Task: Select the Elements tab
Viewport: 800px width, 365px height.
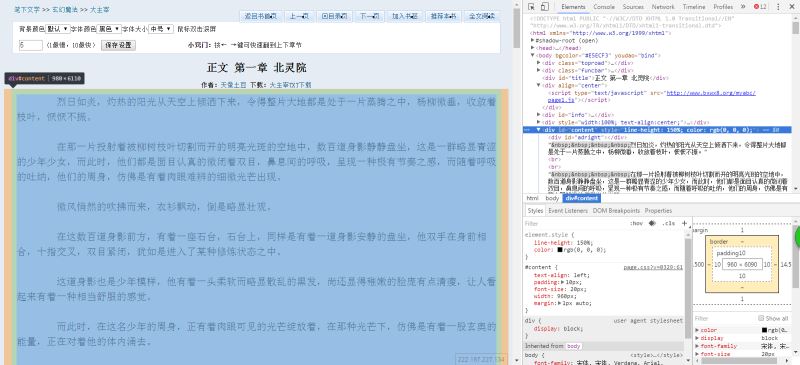Action: pyautogui.click(x=573, y=7)
